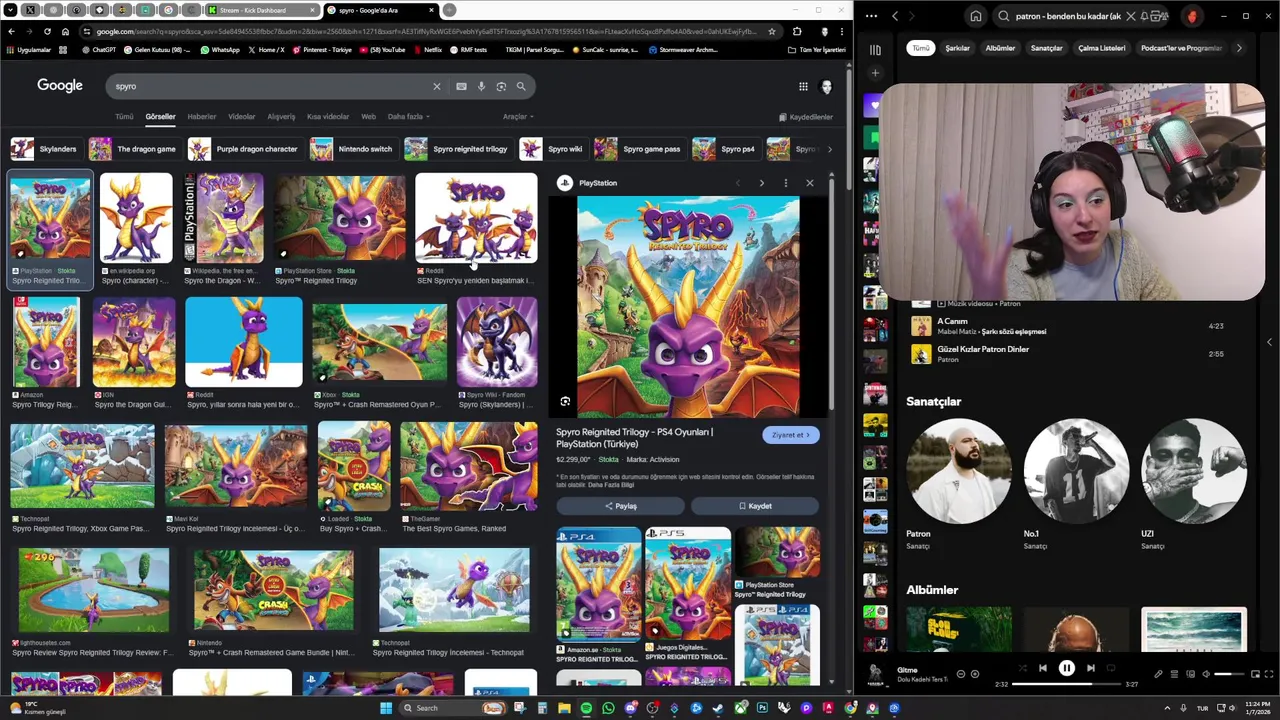Open the play queue in the music player

1175,674
